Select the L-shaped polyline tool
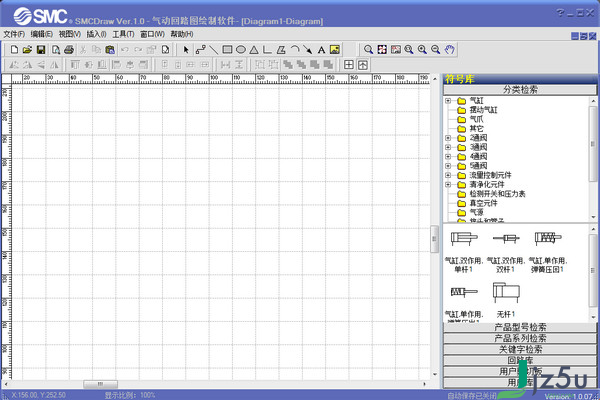This screenshot has width=600, height=400. click(267, 49)
